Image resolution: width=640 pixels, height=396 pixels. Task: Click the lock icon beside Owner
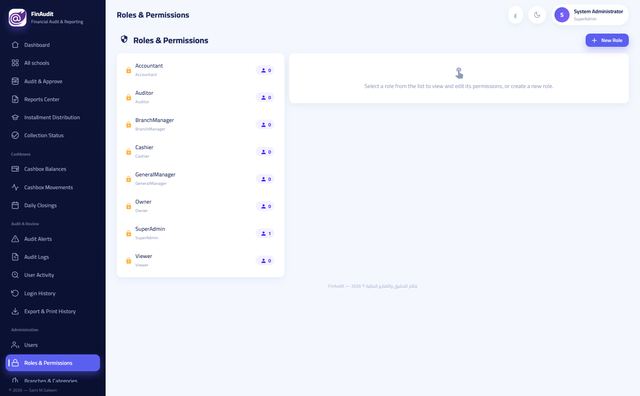(x=129, y=206)
